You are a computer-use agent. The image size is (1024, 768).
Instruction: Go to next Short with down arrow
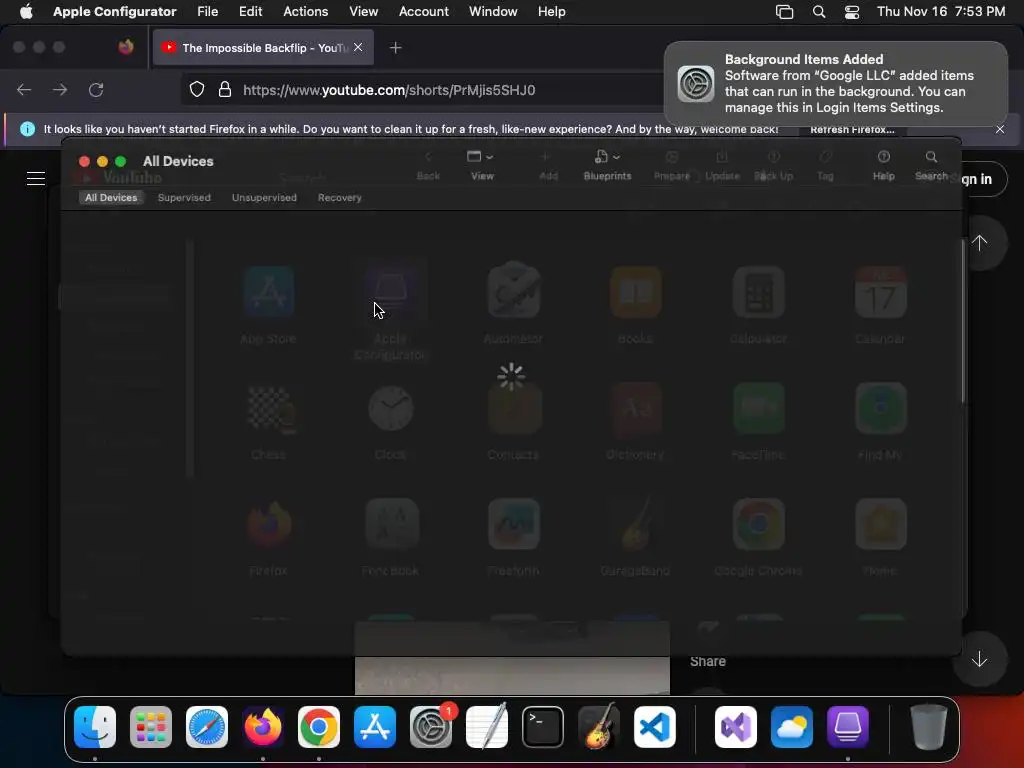click(980, 660)
